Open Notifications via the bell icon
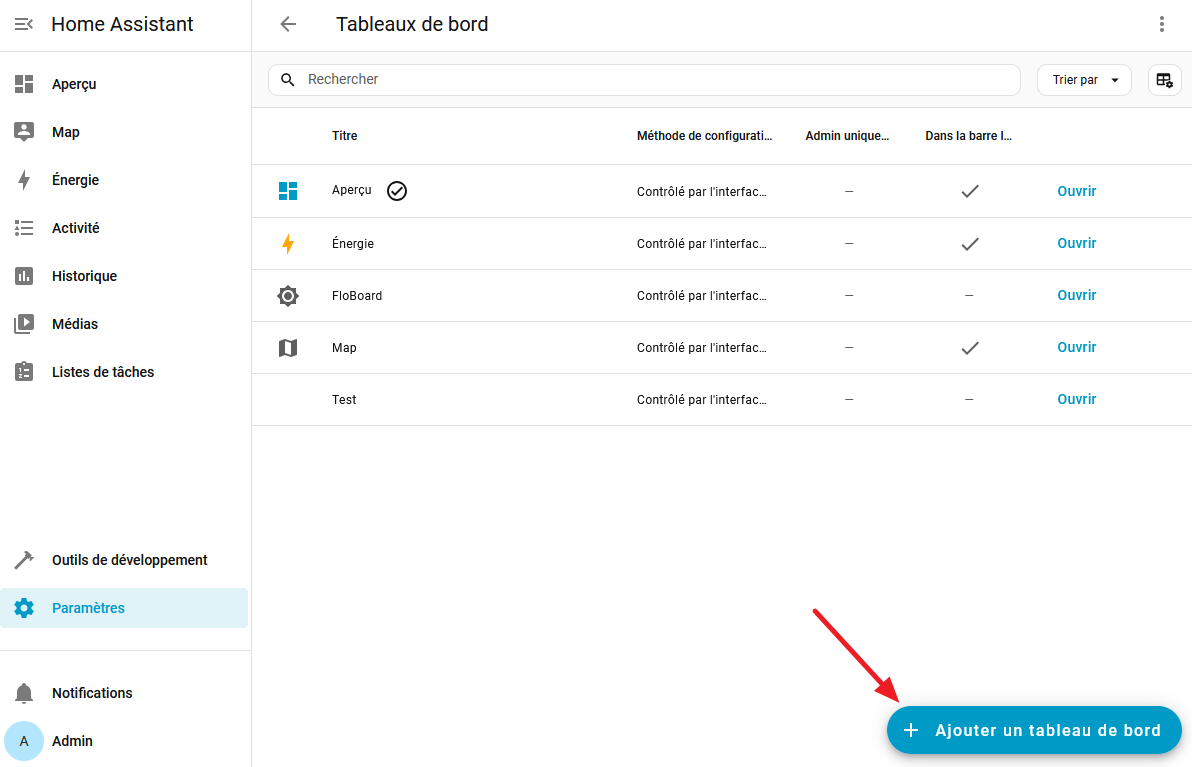The image size is (1192, 767). (24, 693)
